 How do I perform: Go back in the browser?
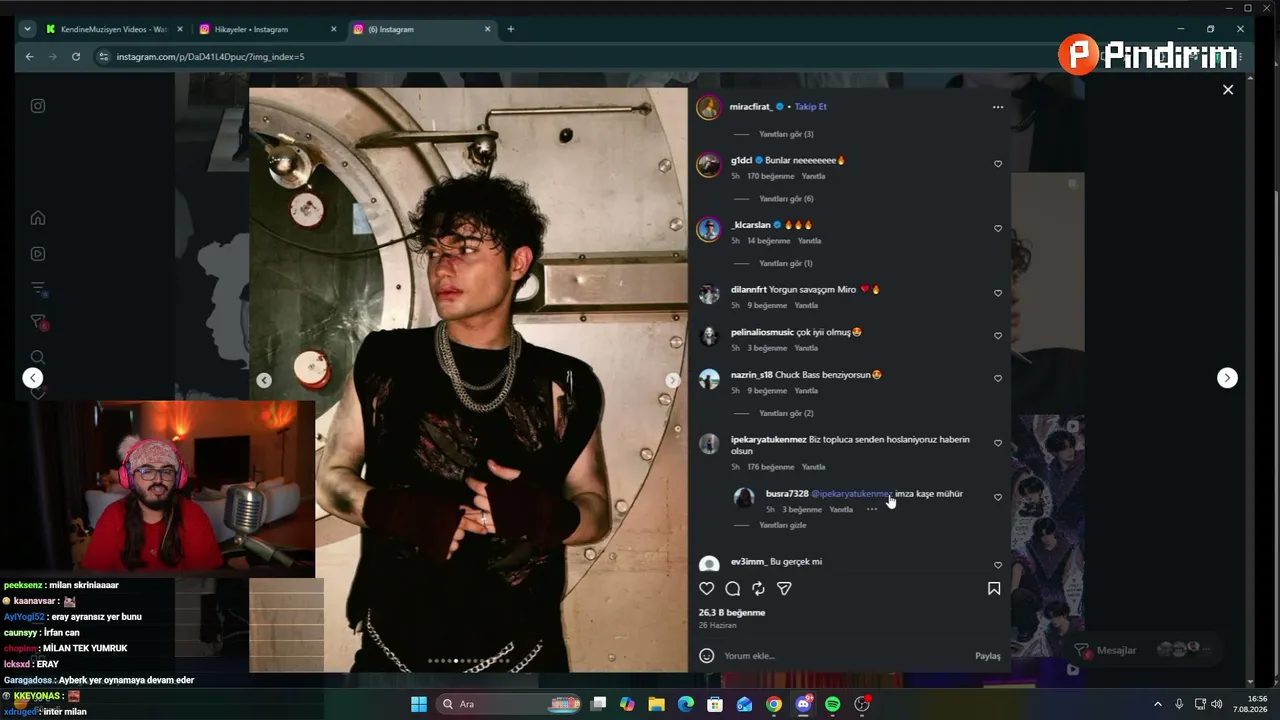[29, 57]
